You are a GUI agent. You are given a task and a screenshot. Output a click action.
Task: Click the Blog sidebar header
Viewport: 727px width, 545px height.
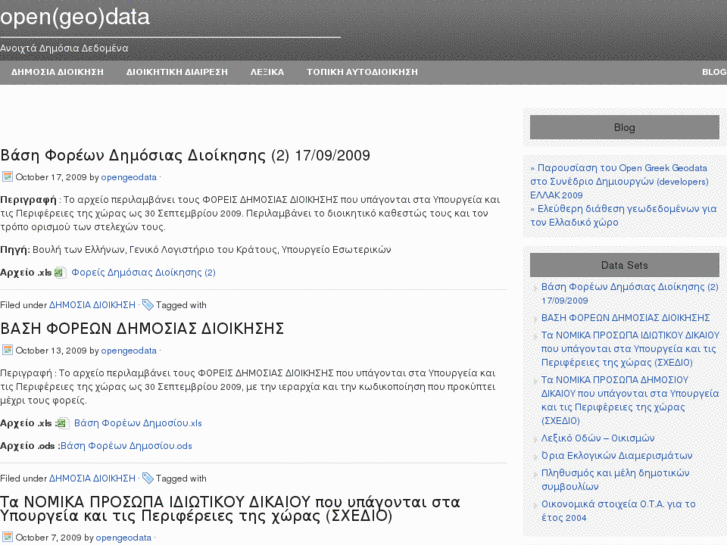pyautogui.click(x=625, y=127)
